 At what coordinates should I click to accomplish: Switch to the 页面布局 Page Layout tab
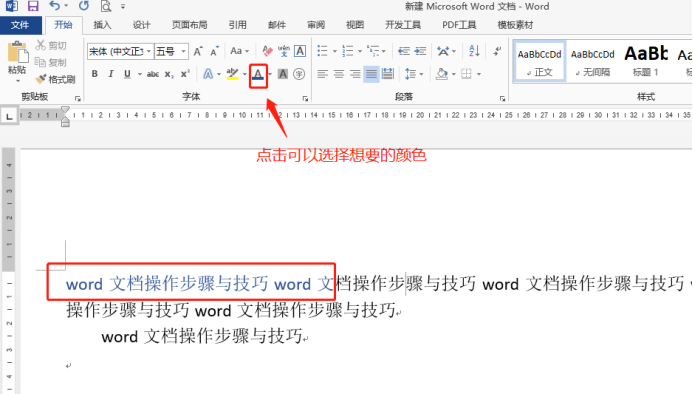click(189, 25)
